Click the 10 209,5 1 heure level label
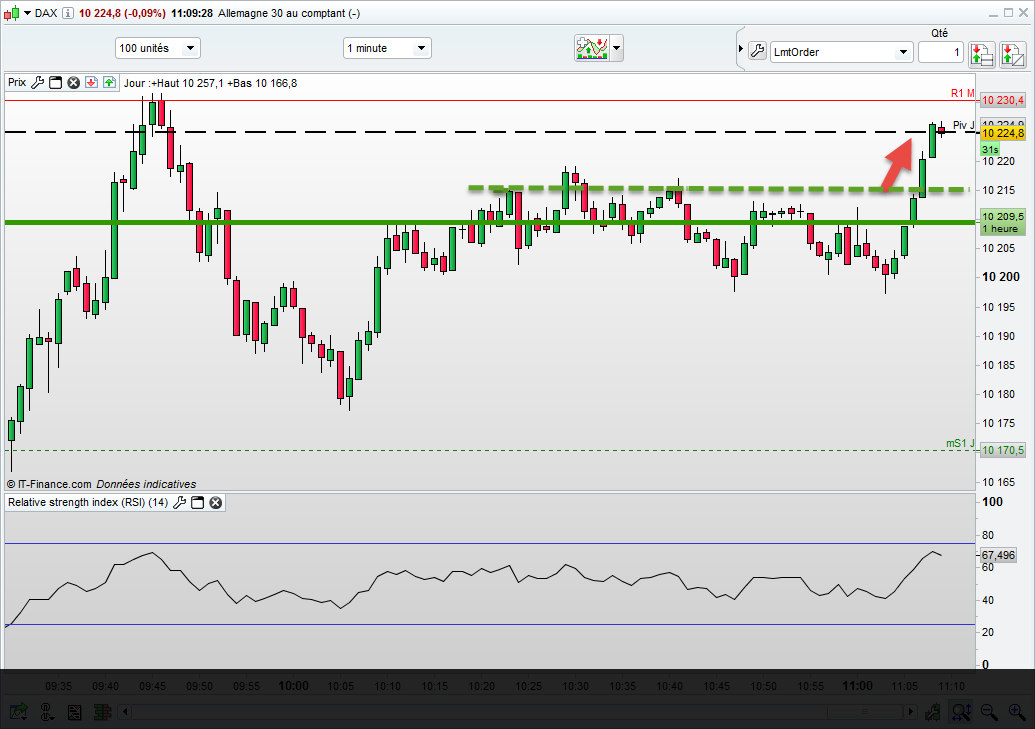The height and width of the screenshot is (729, 1035). pos(1002,223)
